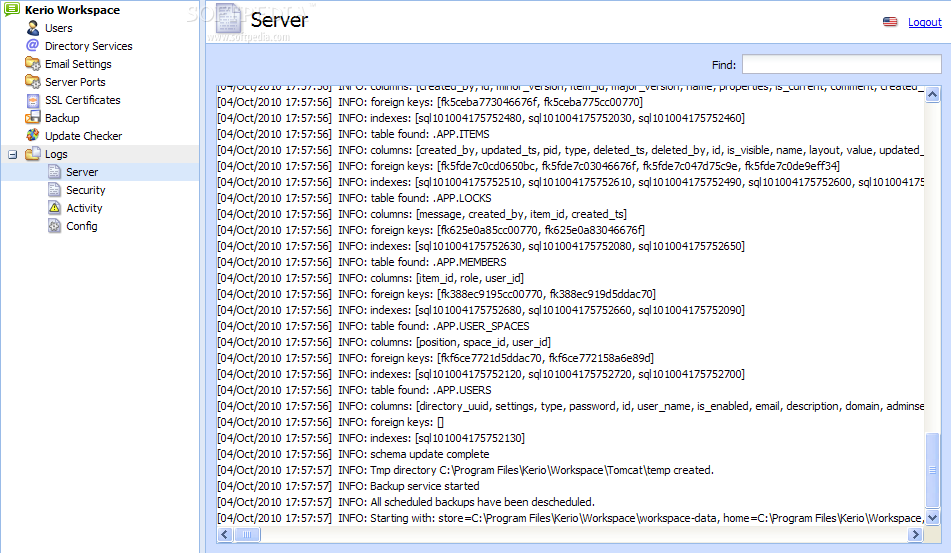Click log line starting 'Starting with: store='
The width and height of the screenshot is (951, 553).
571,518
